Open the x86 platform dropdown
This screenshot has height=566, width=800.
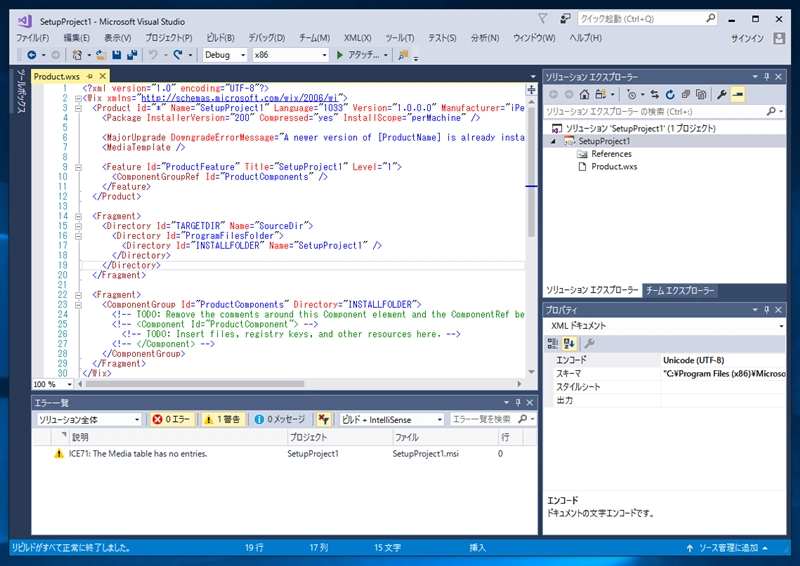click(290, 55)
